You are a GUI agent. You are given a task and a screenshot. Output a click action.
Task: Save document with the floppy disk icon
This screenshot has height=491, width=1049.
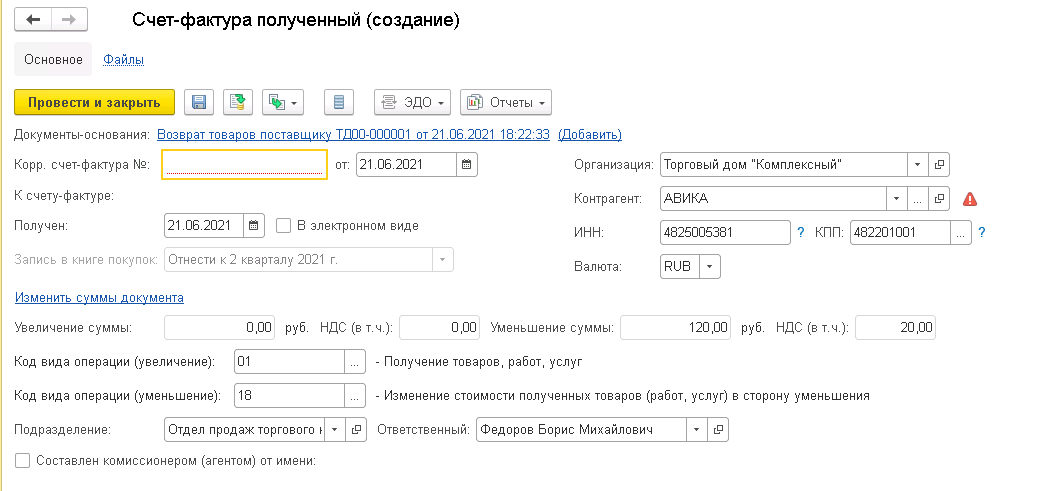click(x=199, y=102)
